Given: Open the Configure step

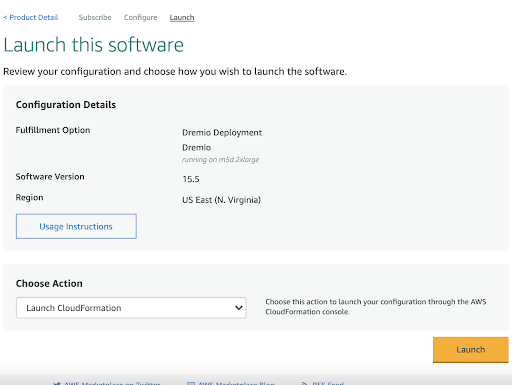Looking at the screenshot, I should coord(141,17).
